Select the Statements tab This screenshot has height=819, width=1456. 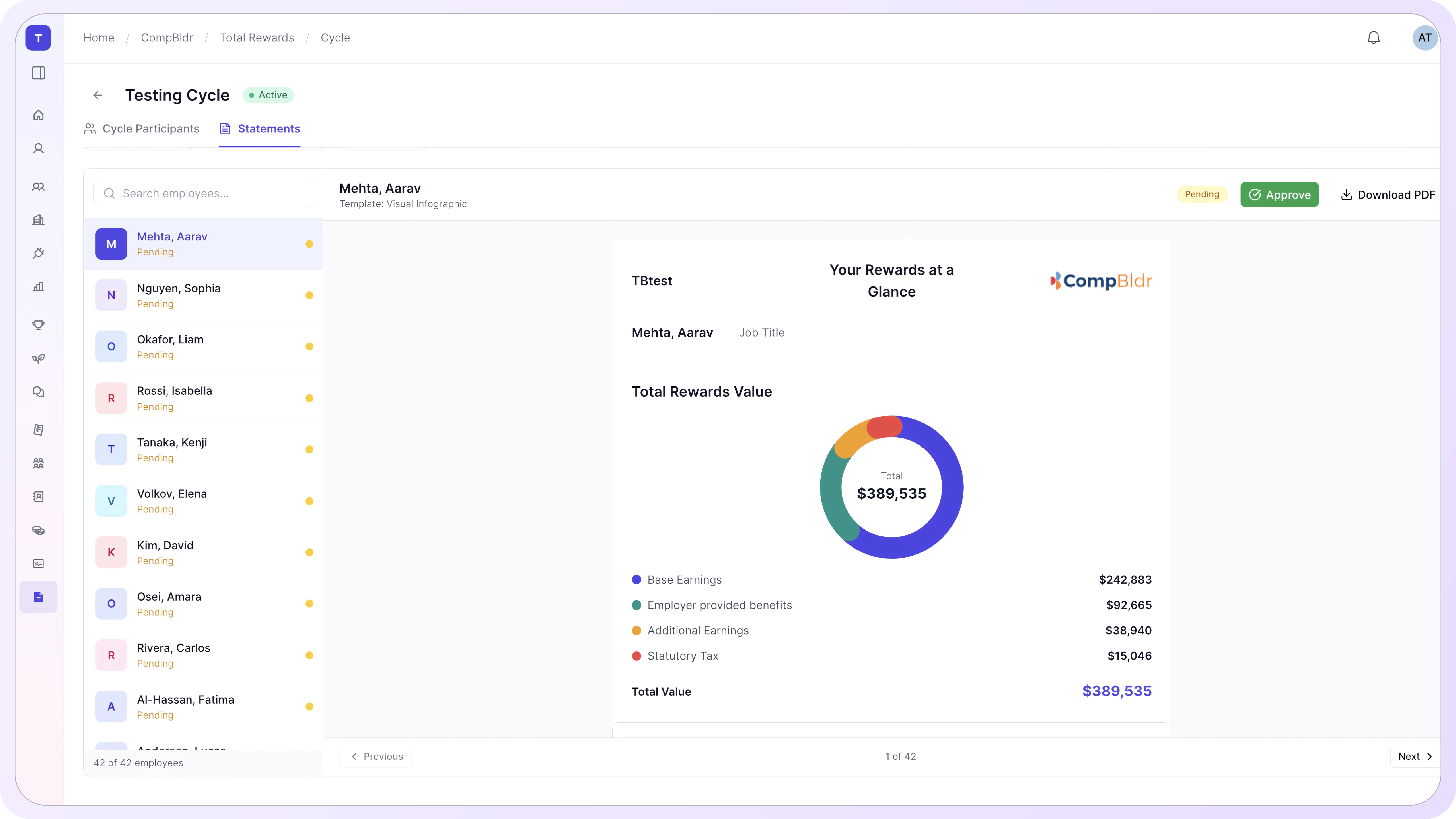click(260, 129)
